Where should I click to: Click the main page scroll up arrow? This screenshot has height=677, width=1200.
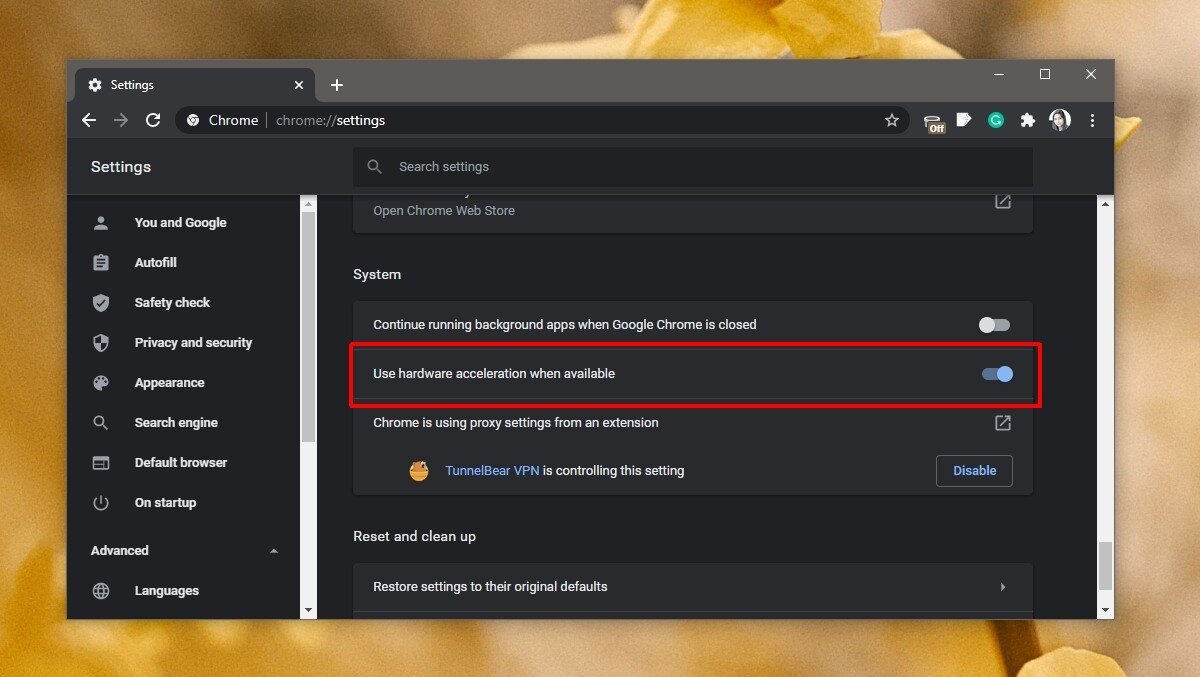1105,204
